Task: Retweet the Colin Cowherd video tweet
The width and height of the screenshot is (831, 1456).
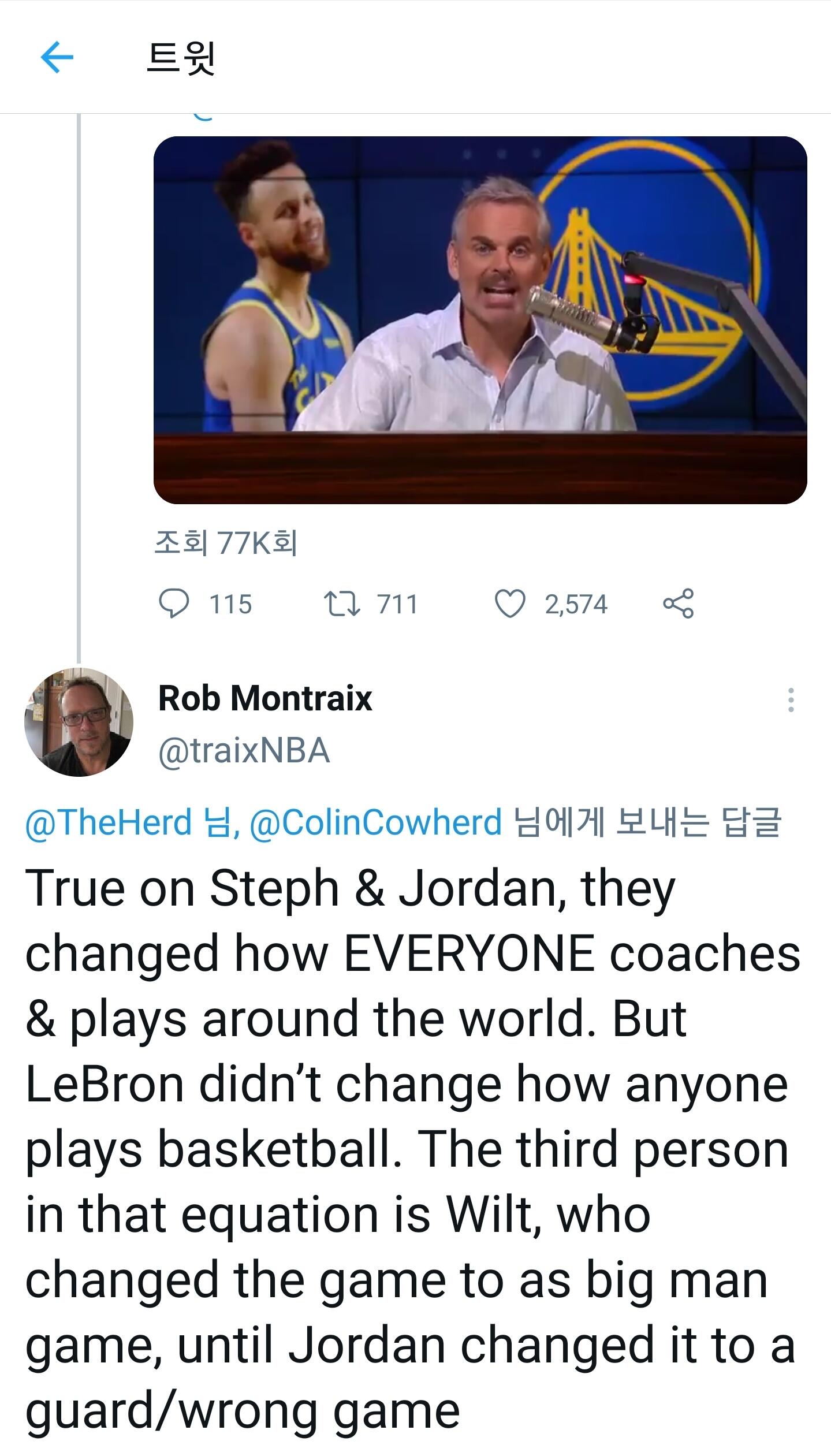Action: (341, 604)
